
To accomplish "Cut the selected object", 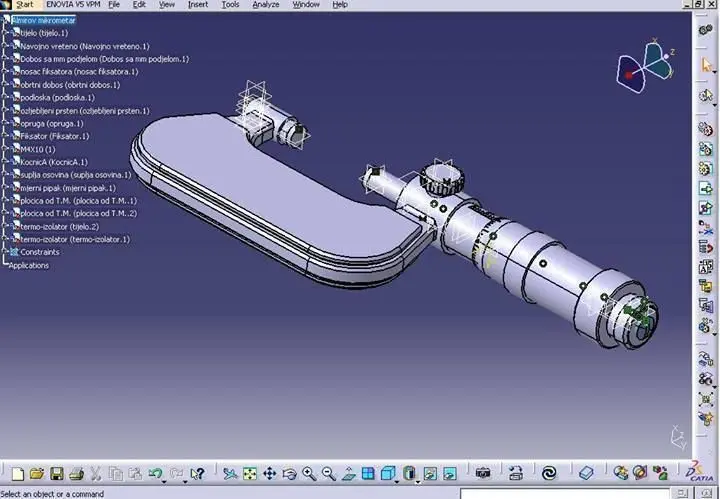I will coord(96,473).
